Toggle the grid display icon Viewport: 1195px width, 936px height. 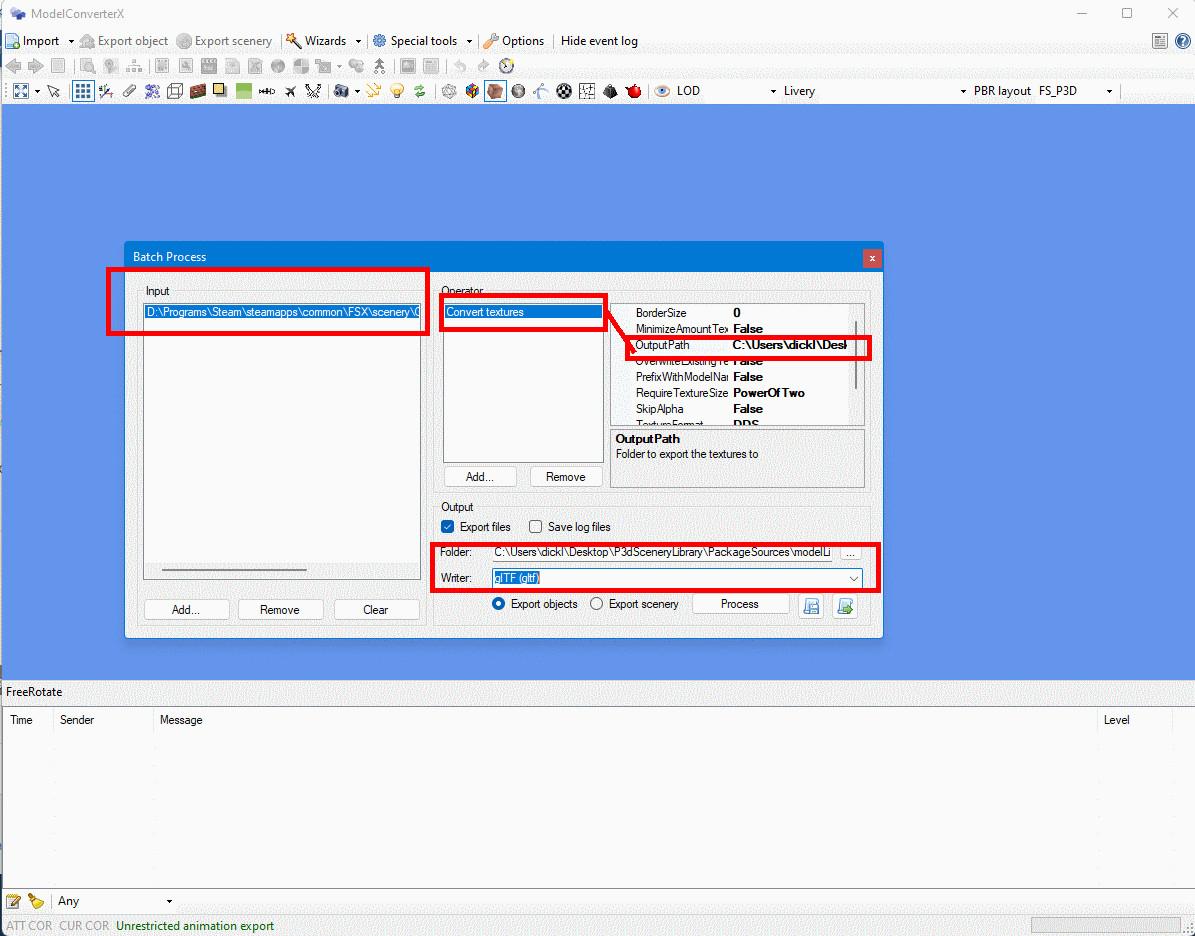(x=83, y=91)
